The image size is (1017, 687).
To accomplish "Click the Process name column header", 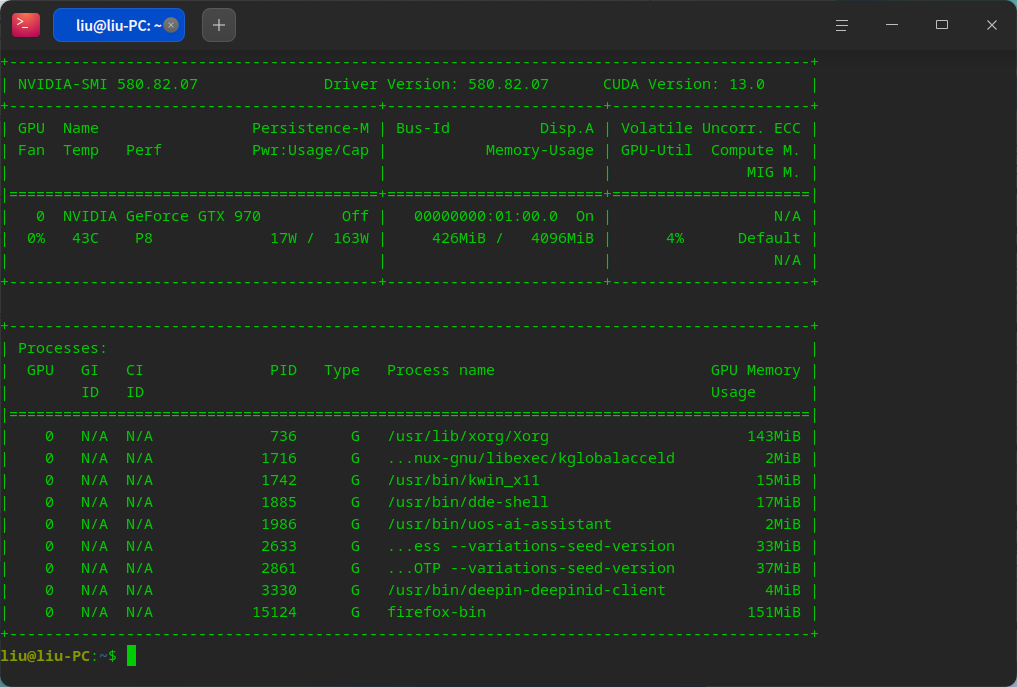I will (440, 370).
